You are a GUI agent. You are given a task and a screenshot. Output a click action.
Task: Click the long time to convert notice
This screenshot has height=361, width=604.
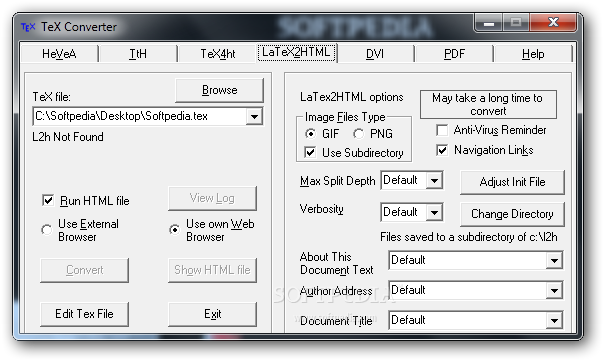pos(488,104)
